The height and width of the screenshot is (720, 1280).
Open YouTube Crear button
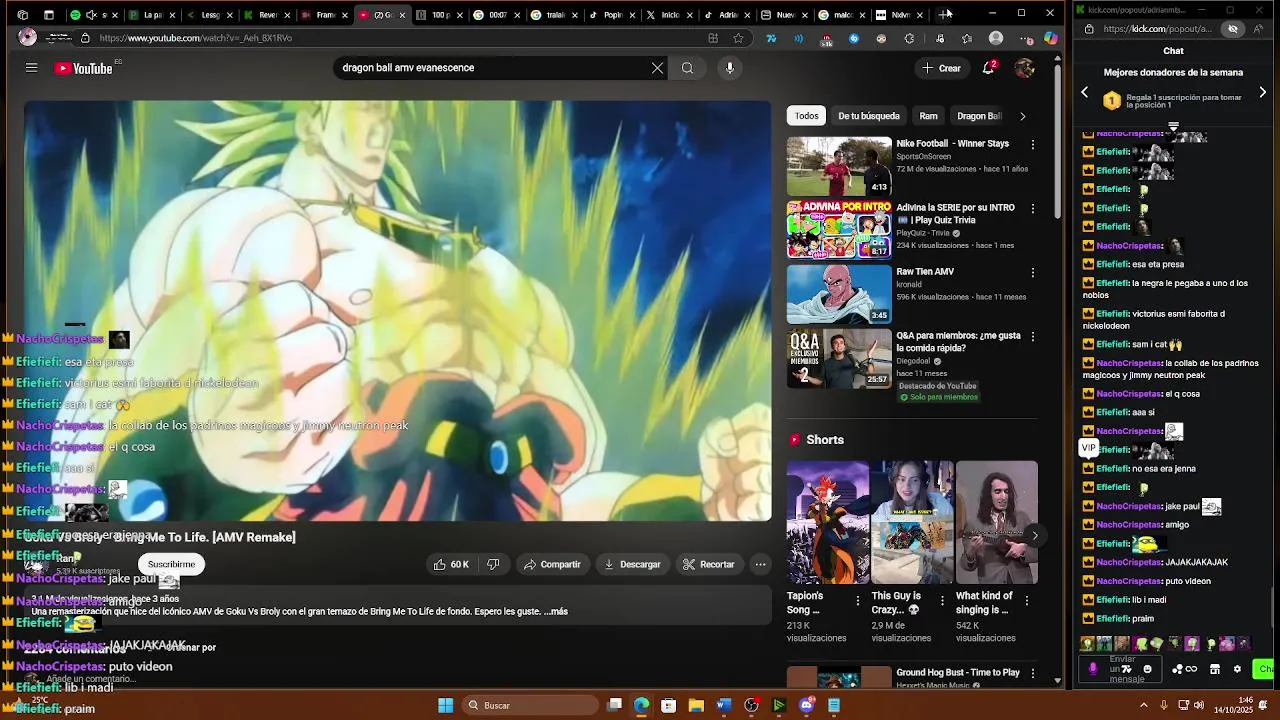coord(941,68)
